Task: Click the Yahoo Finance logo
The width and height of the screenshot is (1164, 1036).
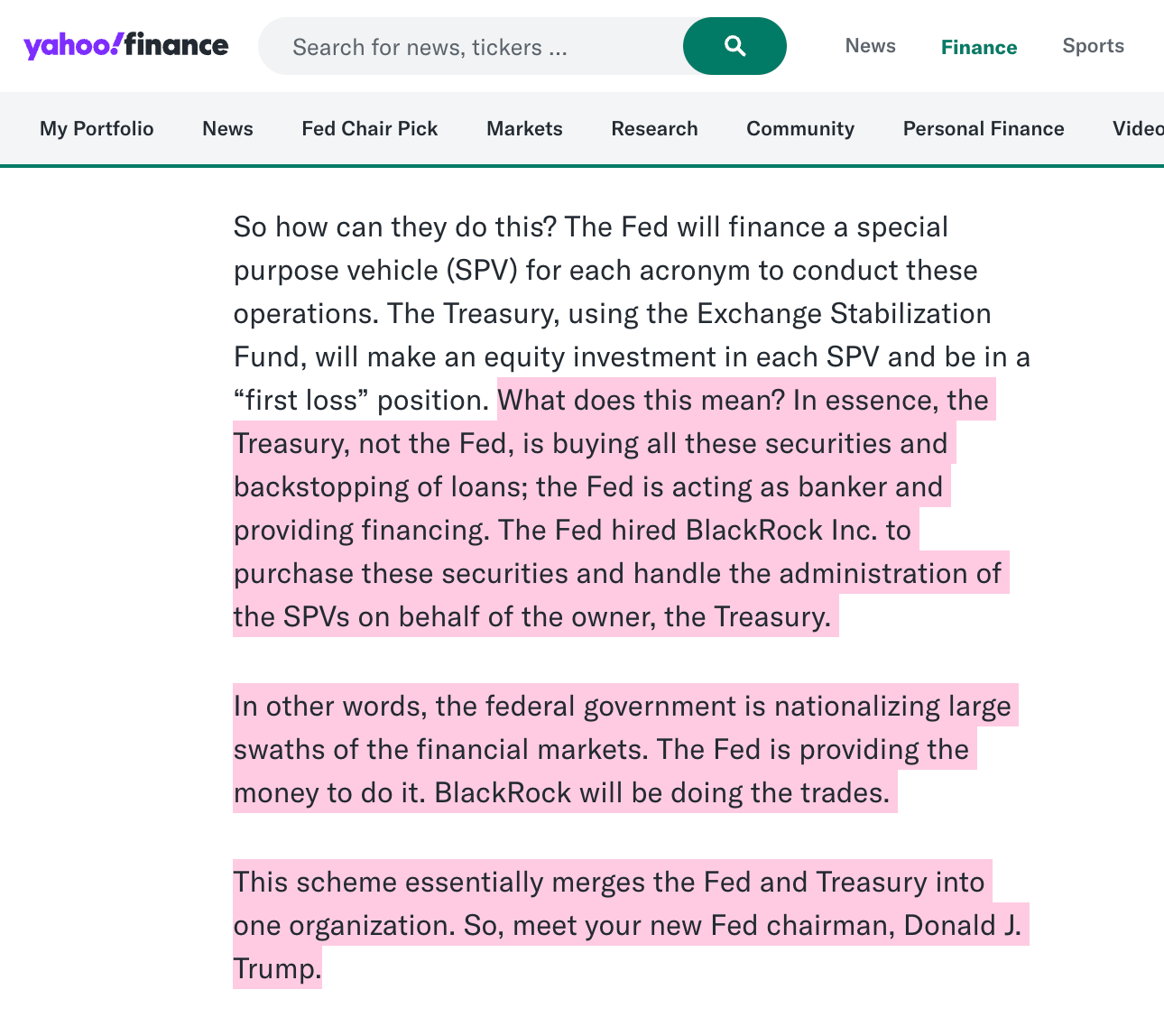Action: click(x=125, y=45)
